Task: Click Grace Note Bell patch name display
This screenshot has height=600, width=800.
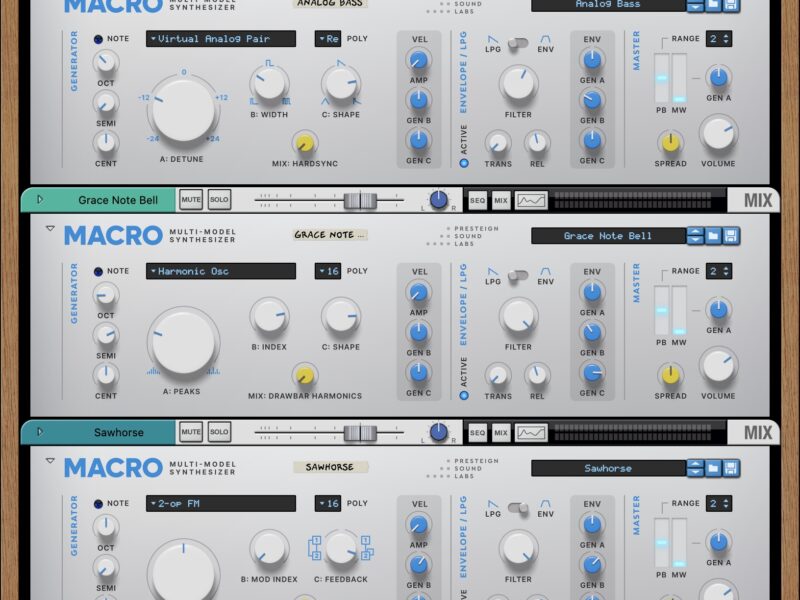Action: click(x=608, y=236)
